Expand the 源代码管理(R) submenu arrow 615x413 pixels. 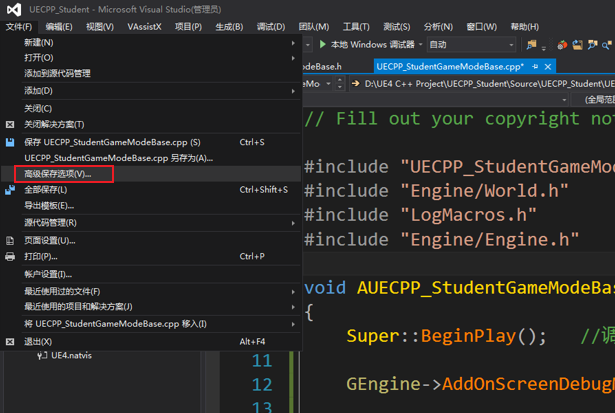(x=293, y=223)
